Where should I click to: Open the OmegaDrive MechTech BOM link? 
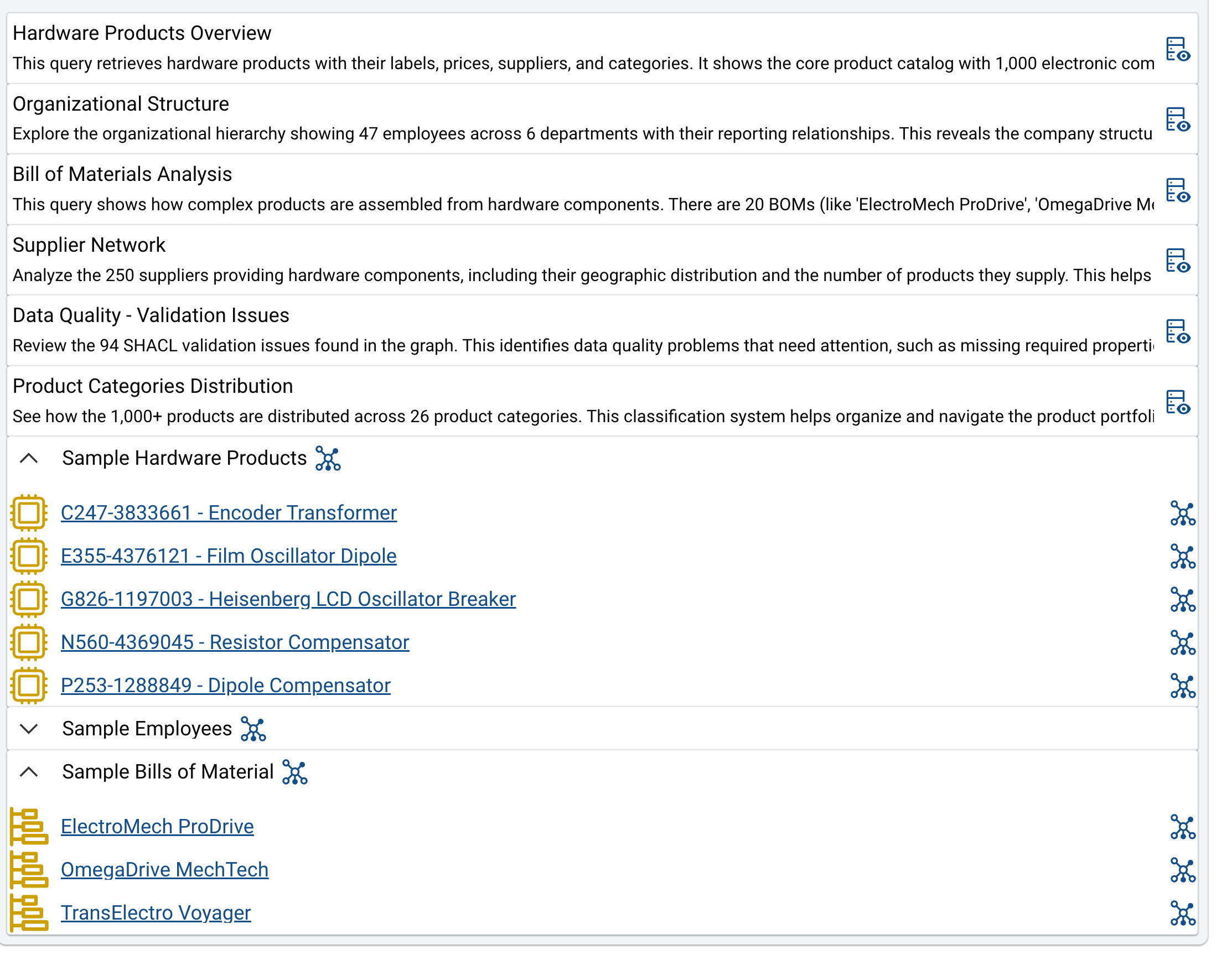click(164, 870)
